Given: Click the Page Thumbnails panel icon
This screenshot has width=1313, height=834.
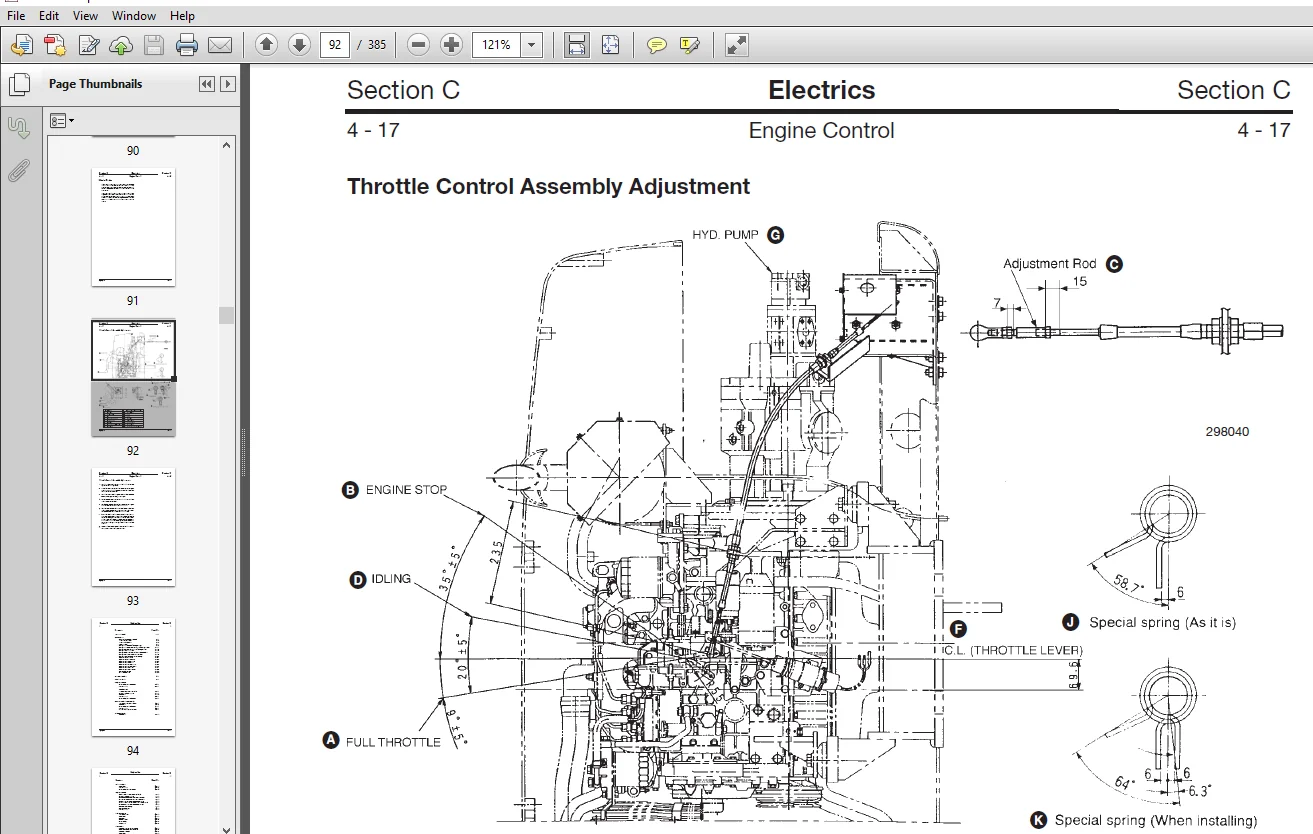Looking at the screenshot, I should tap(18, 84).
